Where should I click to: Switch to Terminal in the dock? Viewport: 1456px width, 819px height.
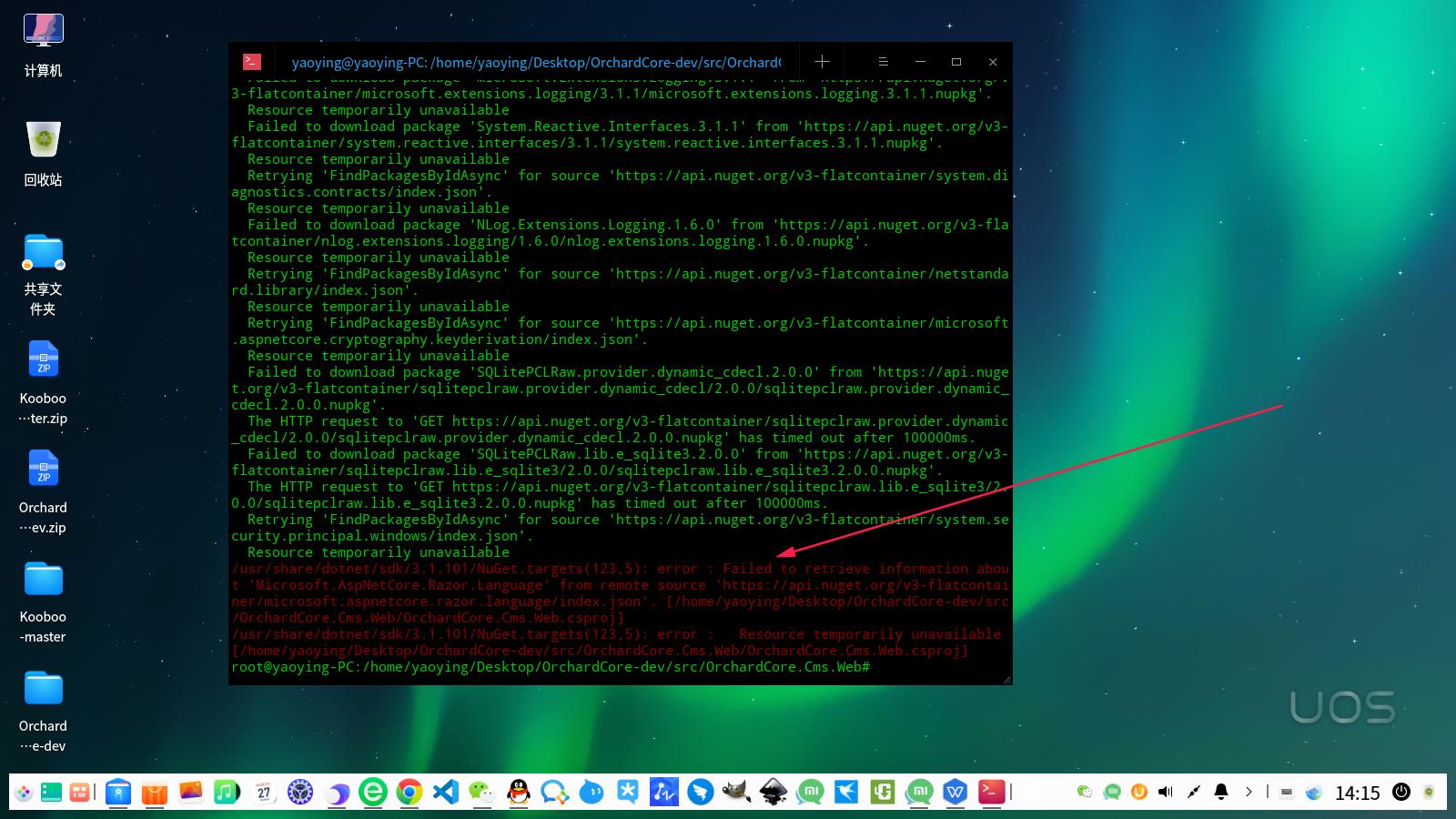tap(992, 793)
